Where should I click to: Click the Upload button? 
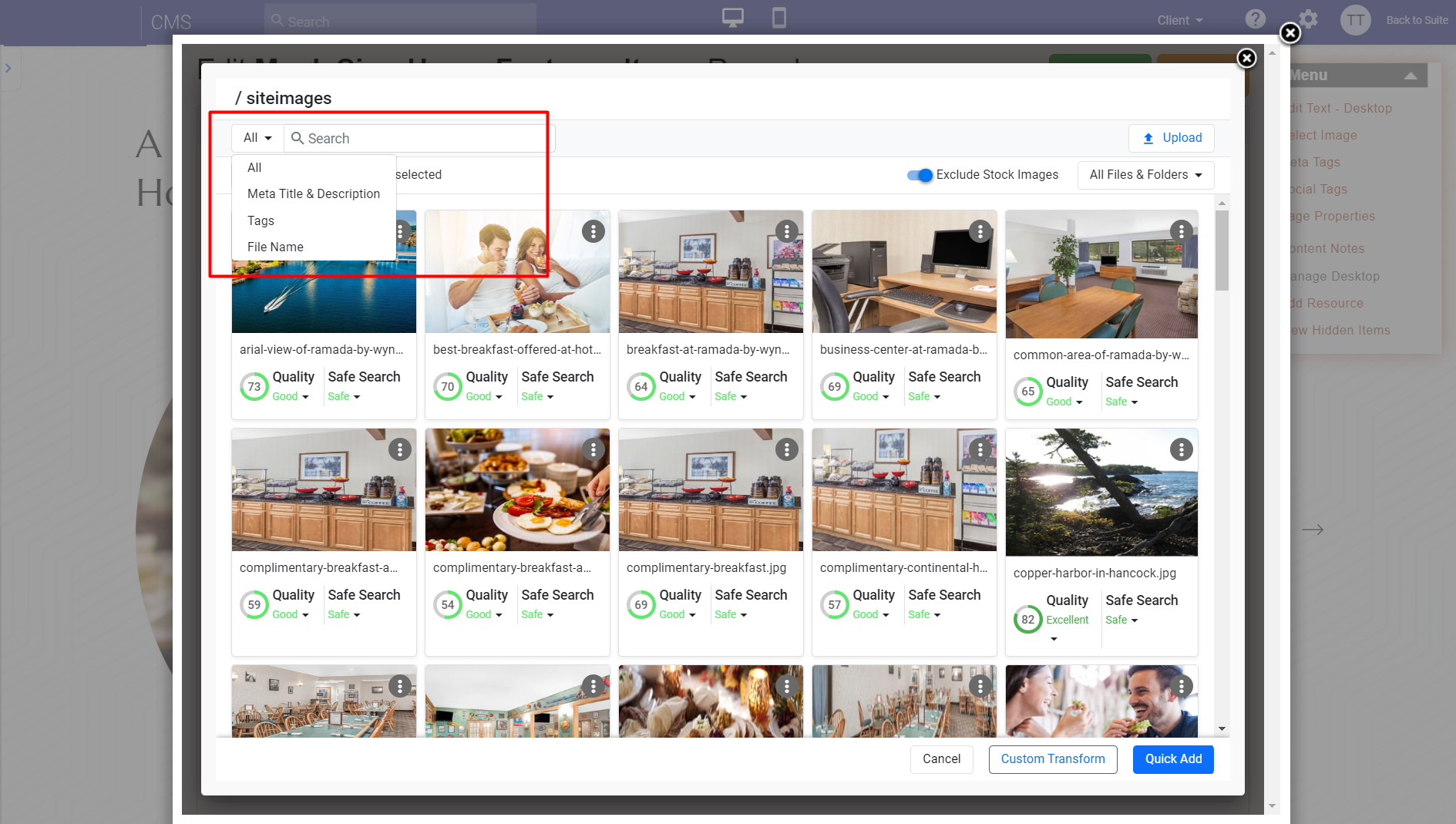[1172, 138]
